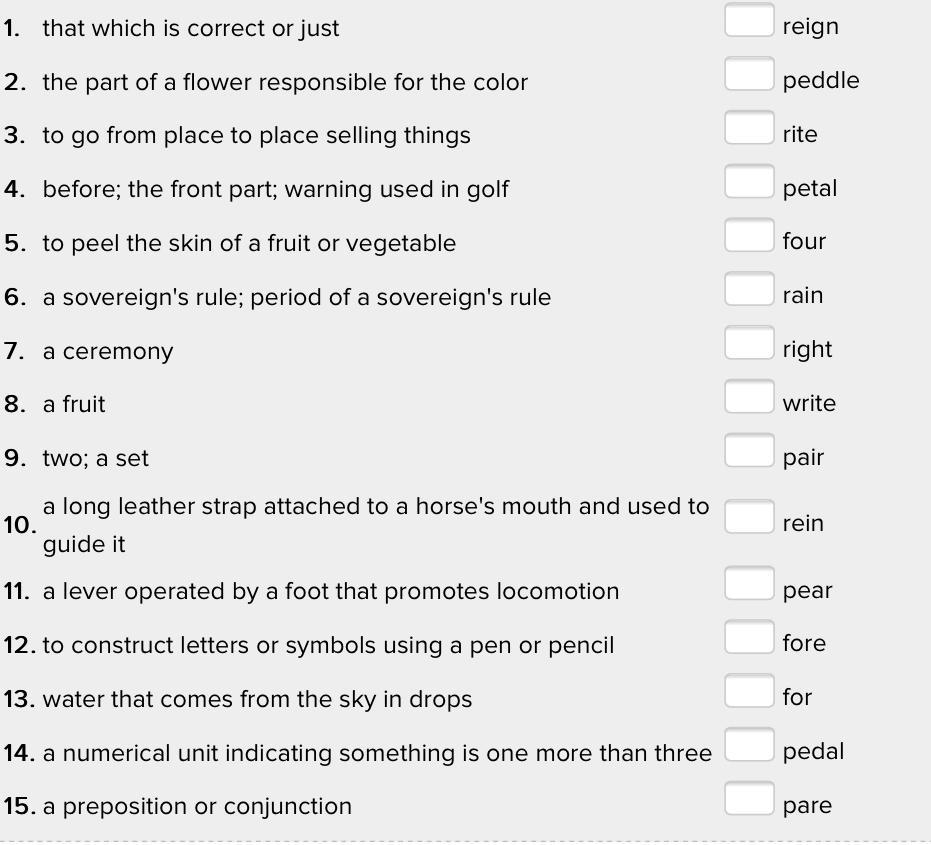Click the answer field for "pear"

[x=749, y=584]
